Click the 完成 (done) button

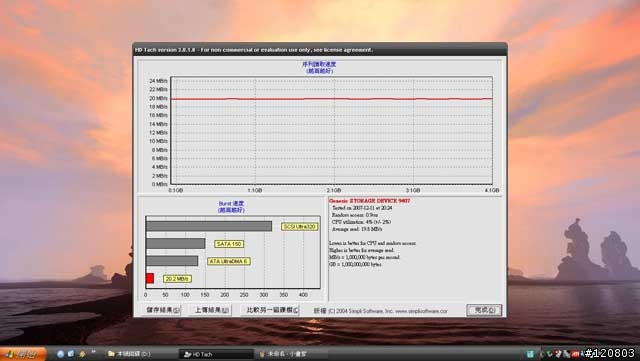tap(484, 310)
